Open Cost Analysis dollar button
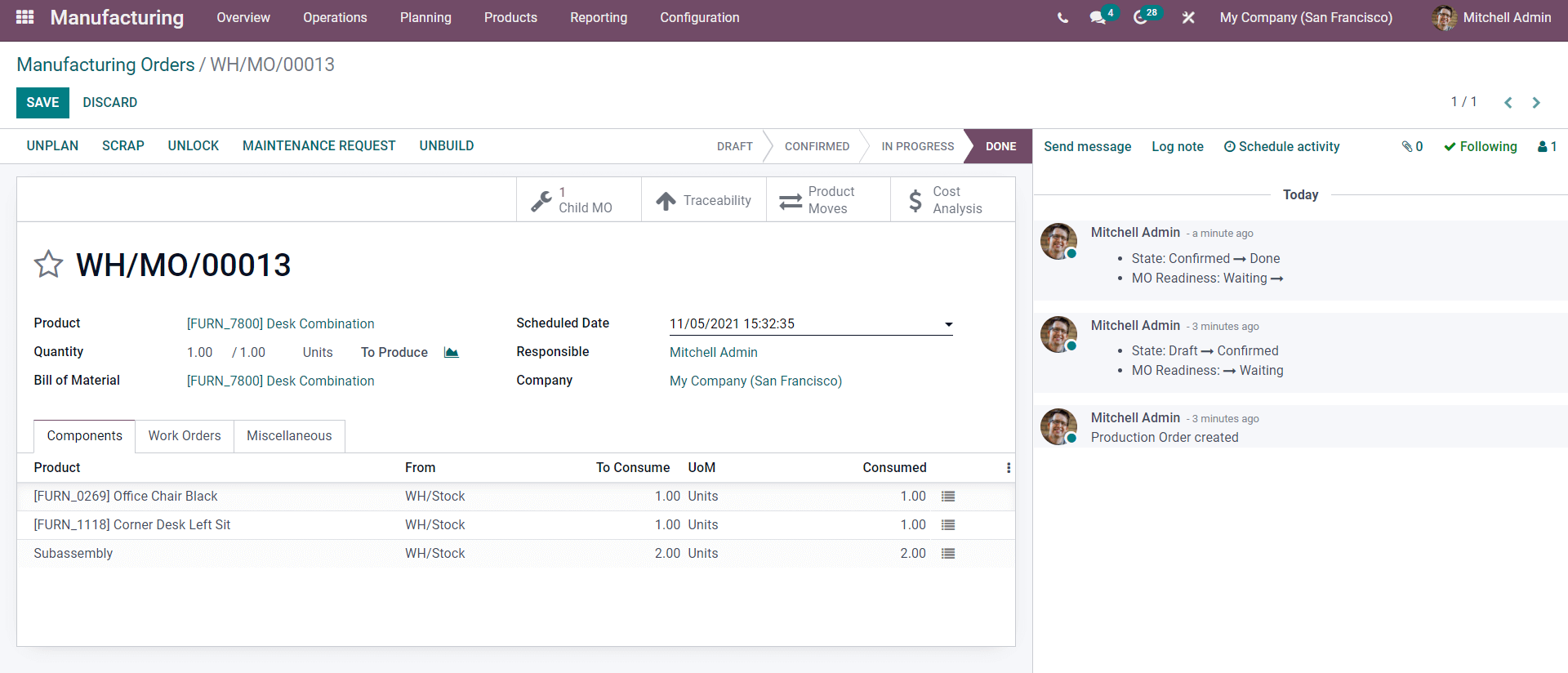This screenshot has width=1568, height=673. click(953, 200)
